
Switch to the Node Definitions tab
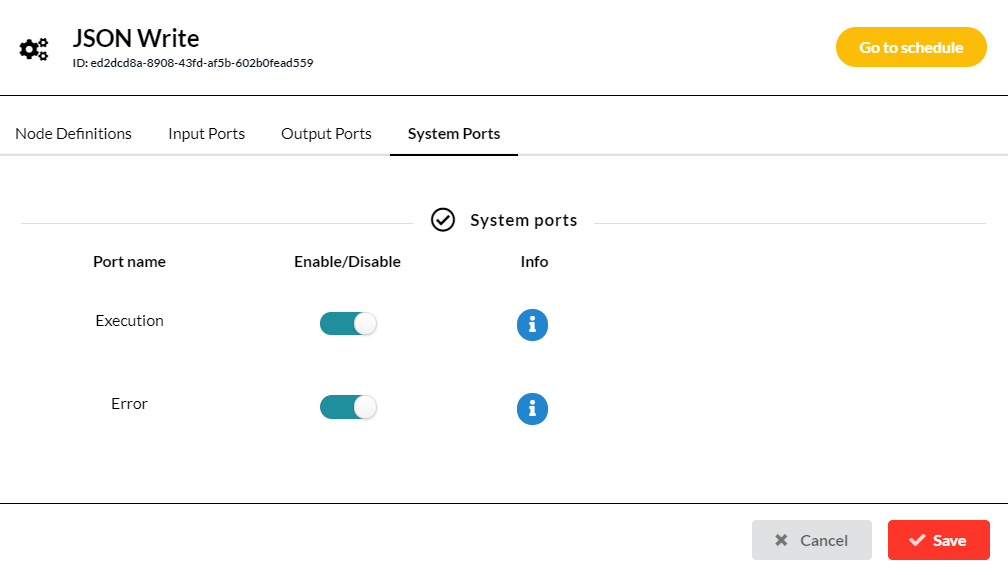[x=73, y=134]
